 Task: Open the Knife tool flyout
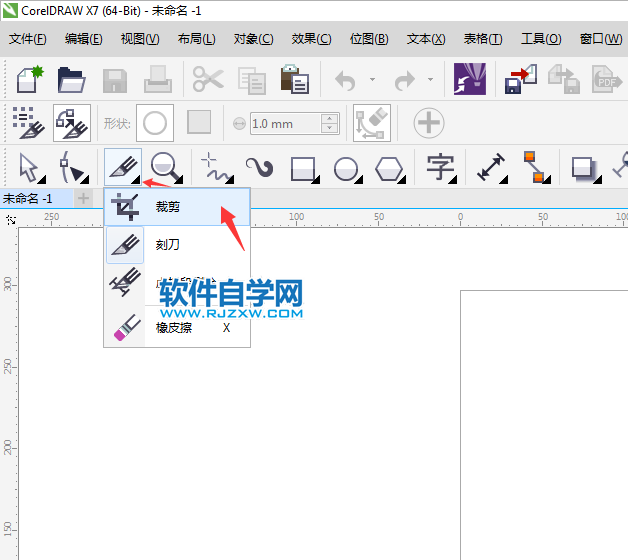pos(123,167)
